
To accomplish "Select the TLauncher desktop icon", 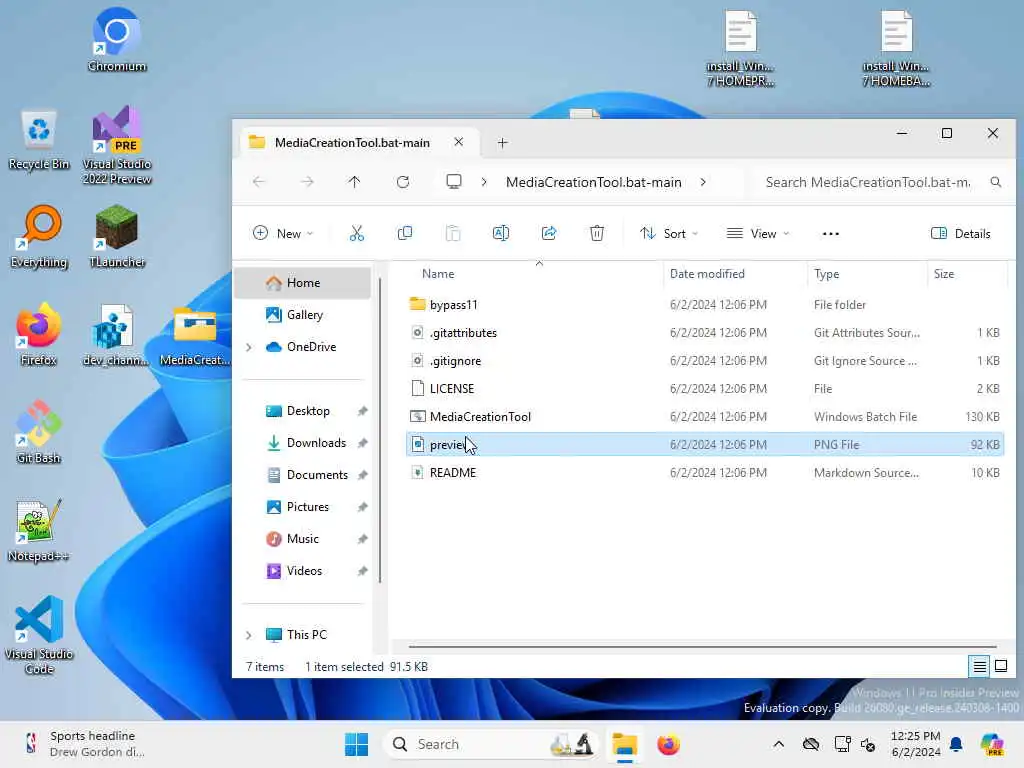I will pyautogui.click(x=117, y=237).
